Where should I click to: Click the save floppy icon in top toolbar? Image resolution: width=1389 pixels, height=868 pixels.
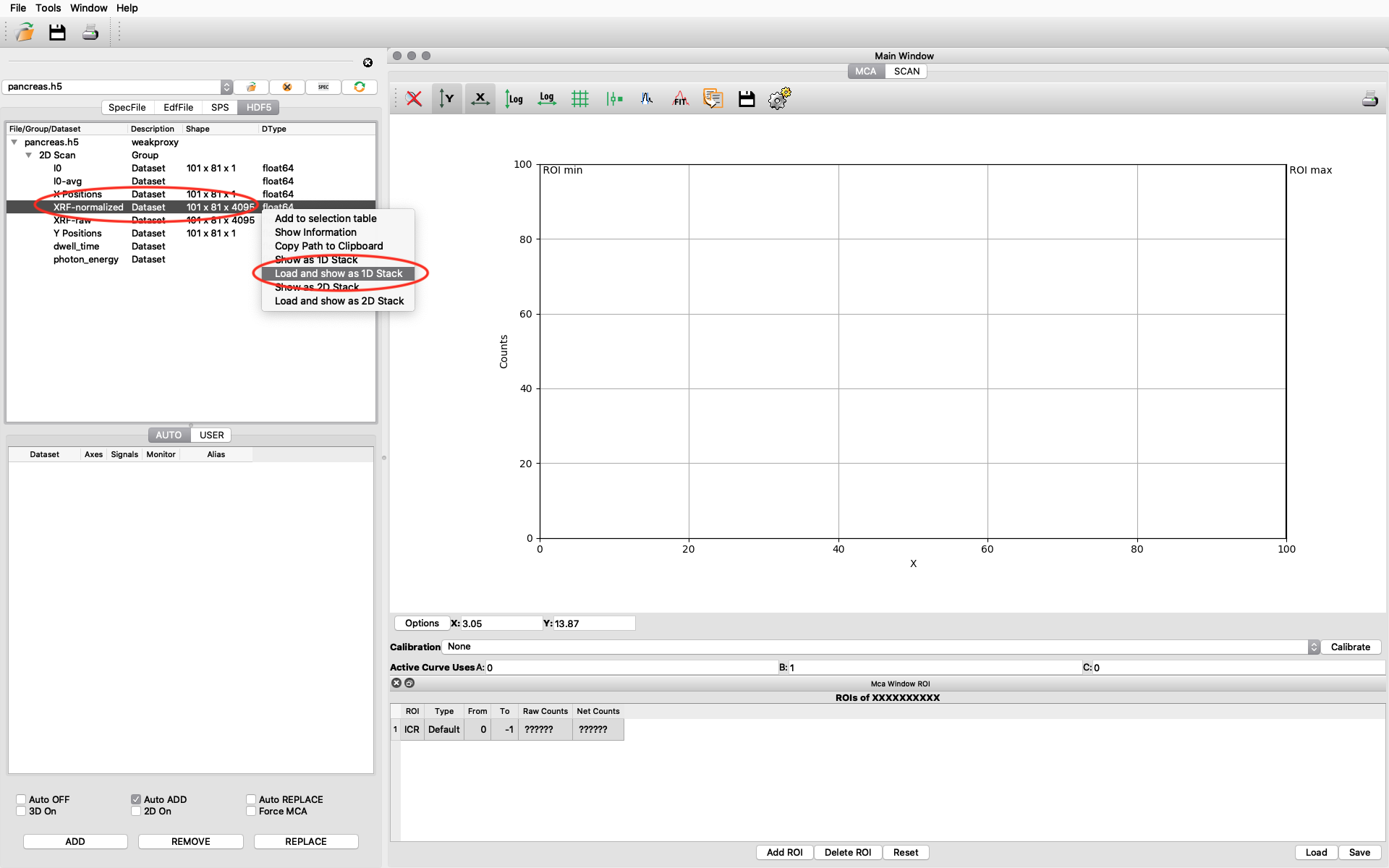pyautogui.click(x=57, y=32)
